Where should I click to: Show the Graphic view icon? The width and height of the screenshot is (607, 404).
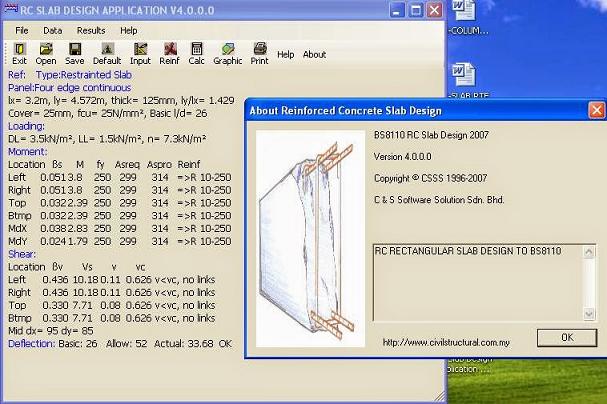[228, 53]
